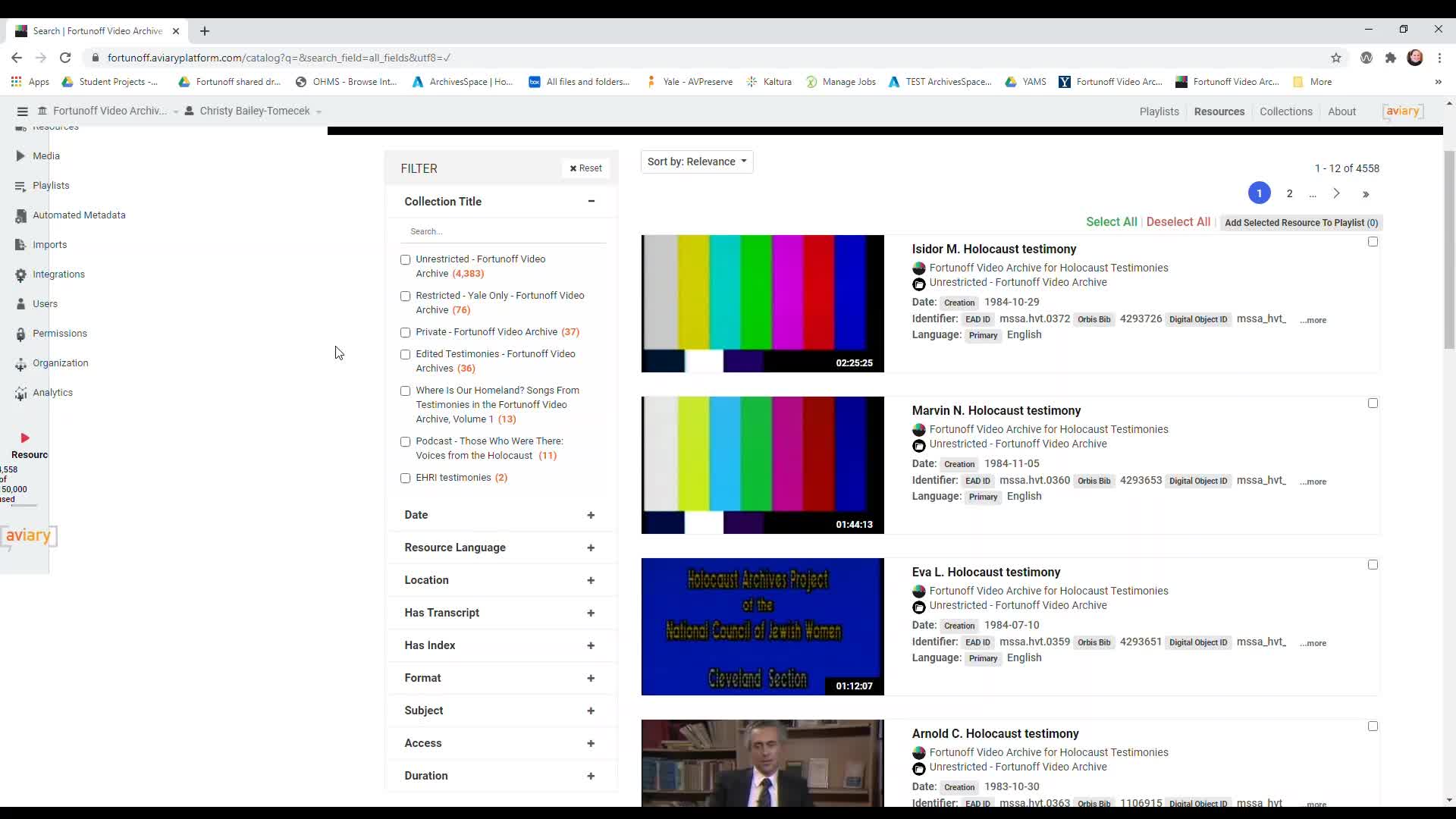Select Isidor M. testimony checkbox
1456x819 pixels.
pyautogui.click(x=1373, y=242)
